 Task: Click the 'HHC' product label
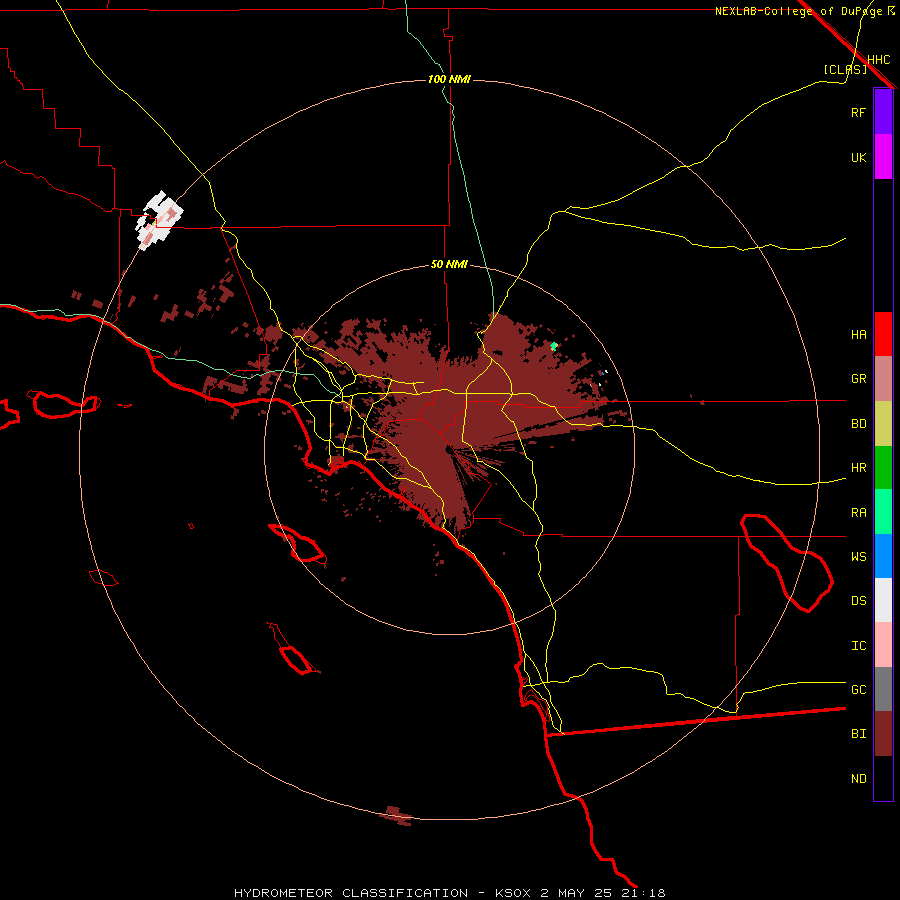click(x=878, y=60)
